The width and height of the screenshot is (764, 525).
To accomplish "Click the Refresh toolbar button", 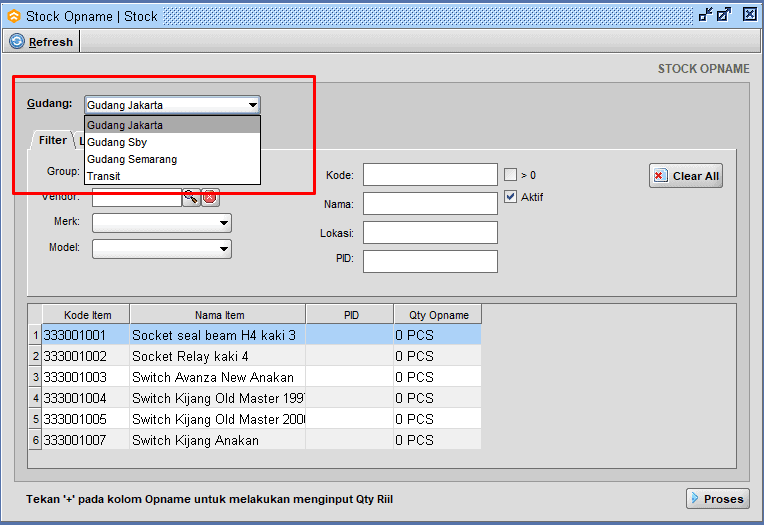I will 41,42.
